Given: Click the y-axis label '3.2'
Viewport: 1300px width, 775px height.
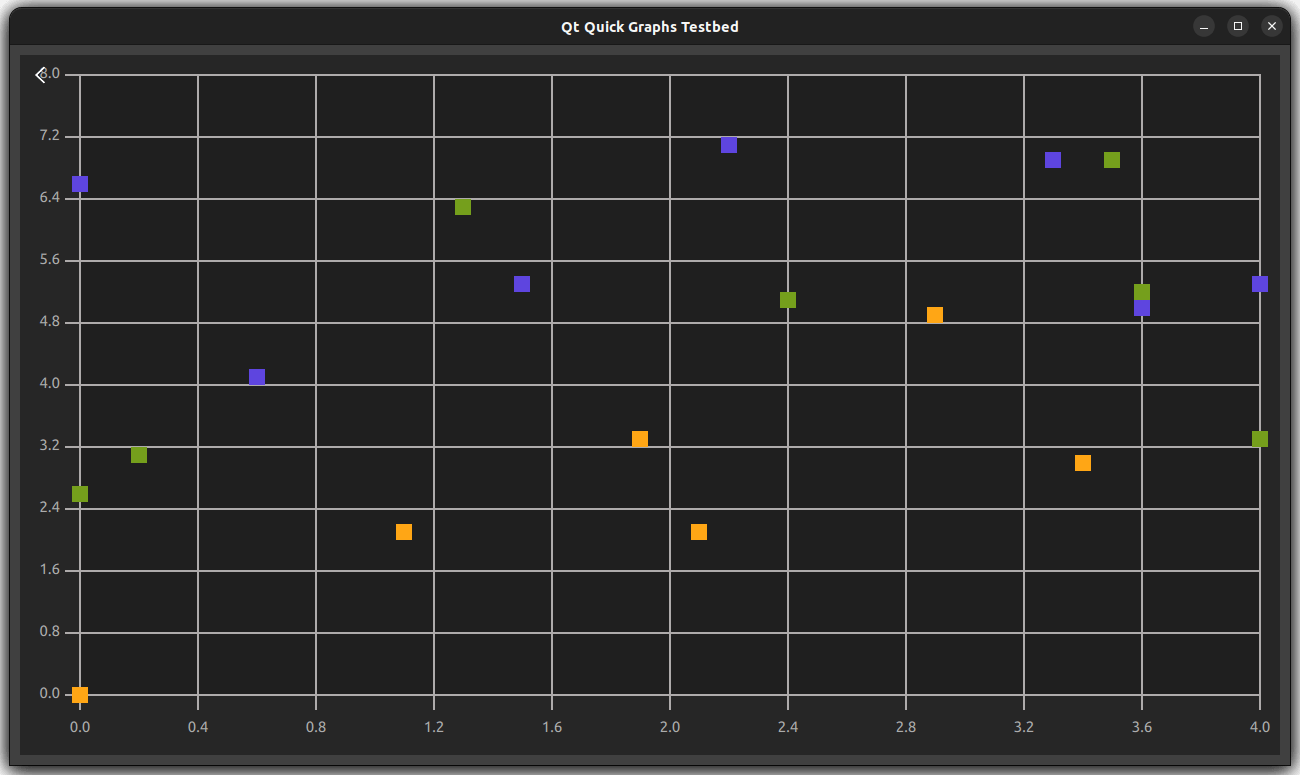Looking at the screenshot, I should point(50,446).
